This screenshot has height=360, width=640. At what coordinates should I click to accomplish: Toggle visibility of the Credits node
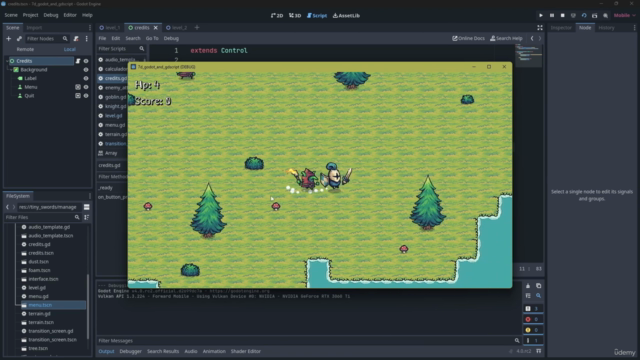point(86,61)
